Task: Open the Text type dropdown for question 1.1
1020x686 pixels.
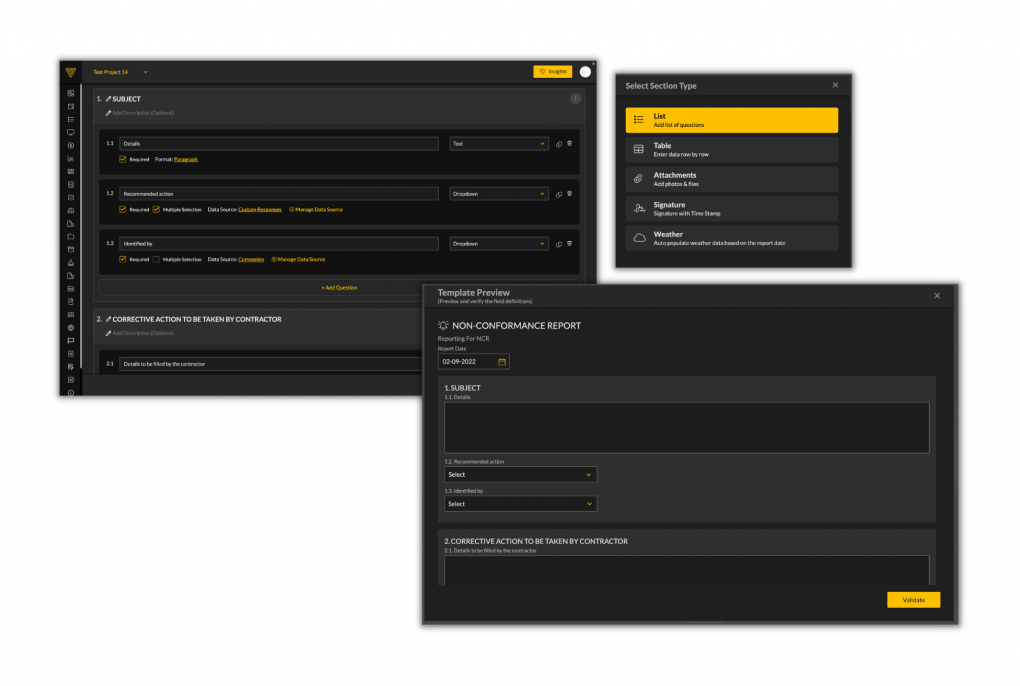Action: pos(498,144)
